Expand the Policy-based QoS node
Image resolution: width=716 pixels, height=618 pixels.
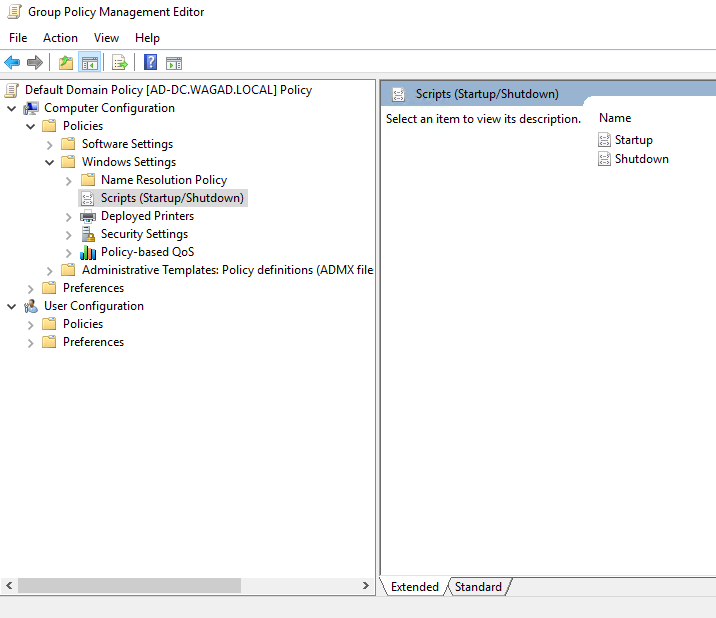click(69, 252)
